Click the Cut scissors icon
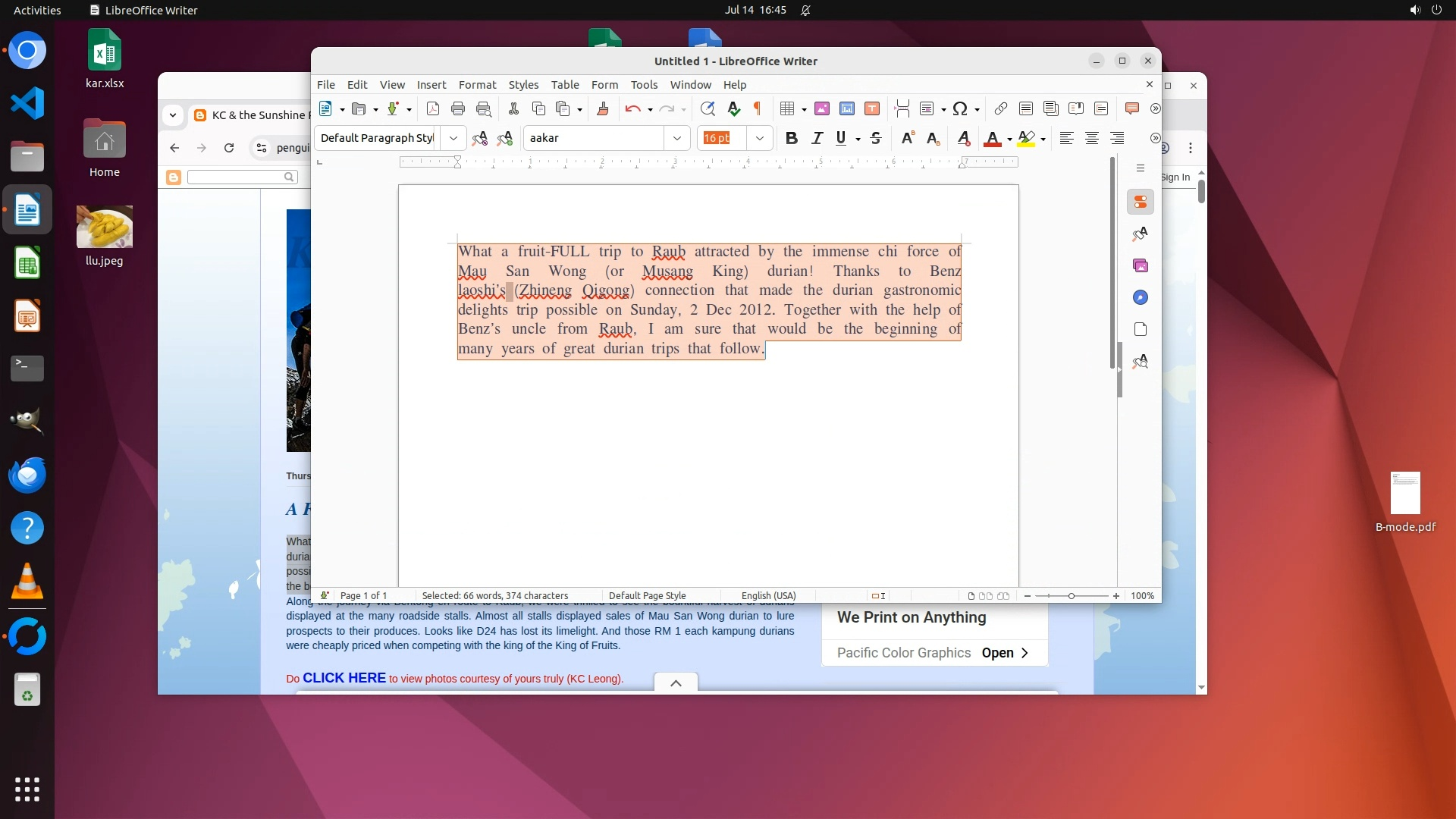 513,108
